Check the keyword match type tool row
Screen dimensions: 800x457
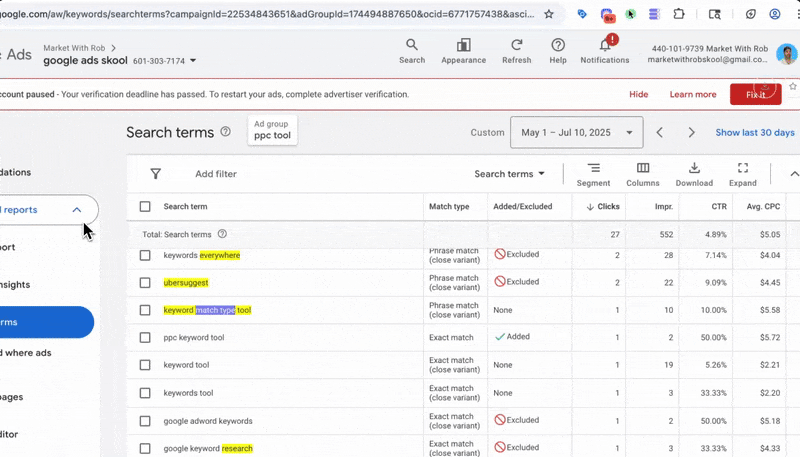point(145,310)
